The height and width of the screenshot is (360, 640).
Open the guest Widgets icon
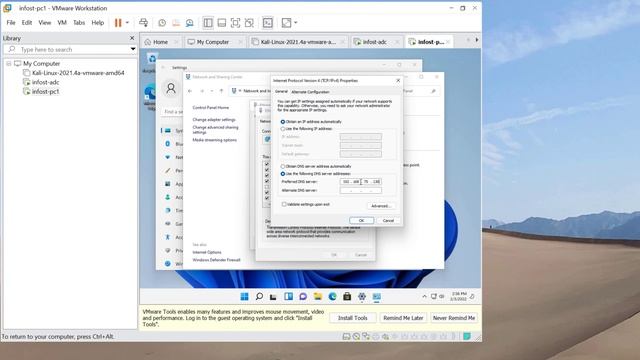288,297
